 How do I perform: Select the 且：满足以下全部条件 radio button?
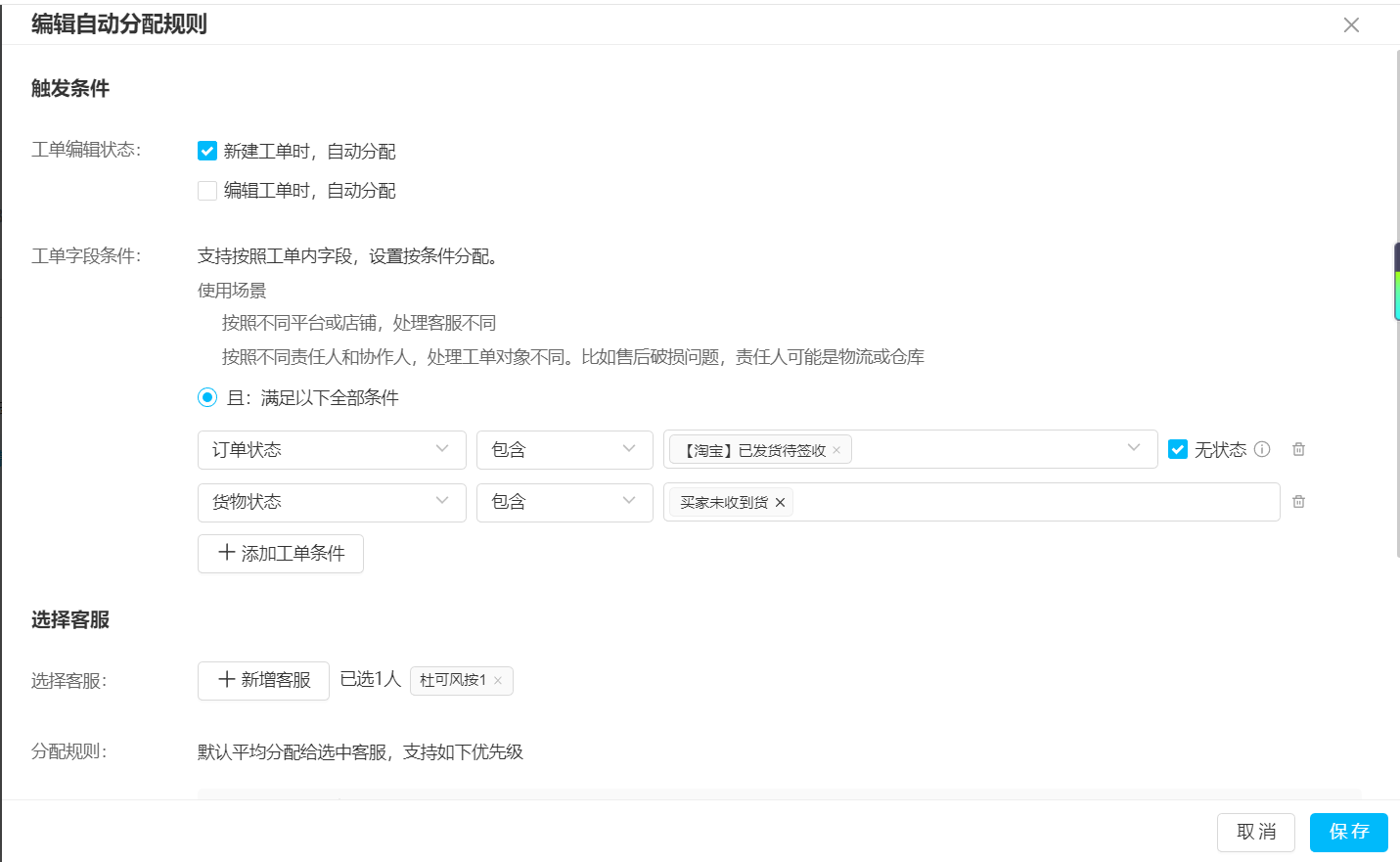(x=207, y=397)
